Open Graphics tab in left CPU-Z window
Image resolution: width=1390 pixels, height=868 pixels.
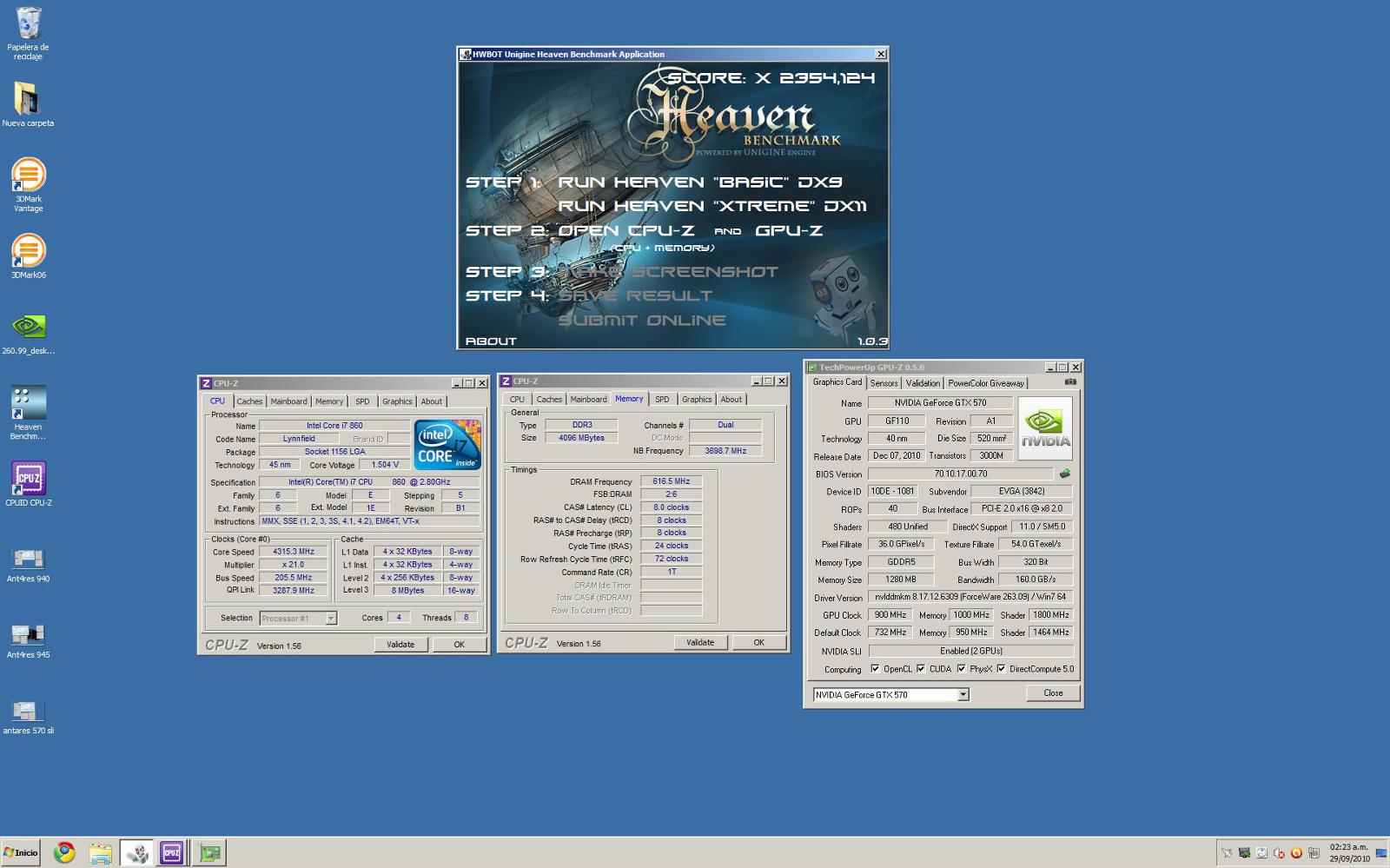(397, 401)
